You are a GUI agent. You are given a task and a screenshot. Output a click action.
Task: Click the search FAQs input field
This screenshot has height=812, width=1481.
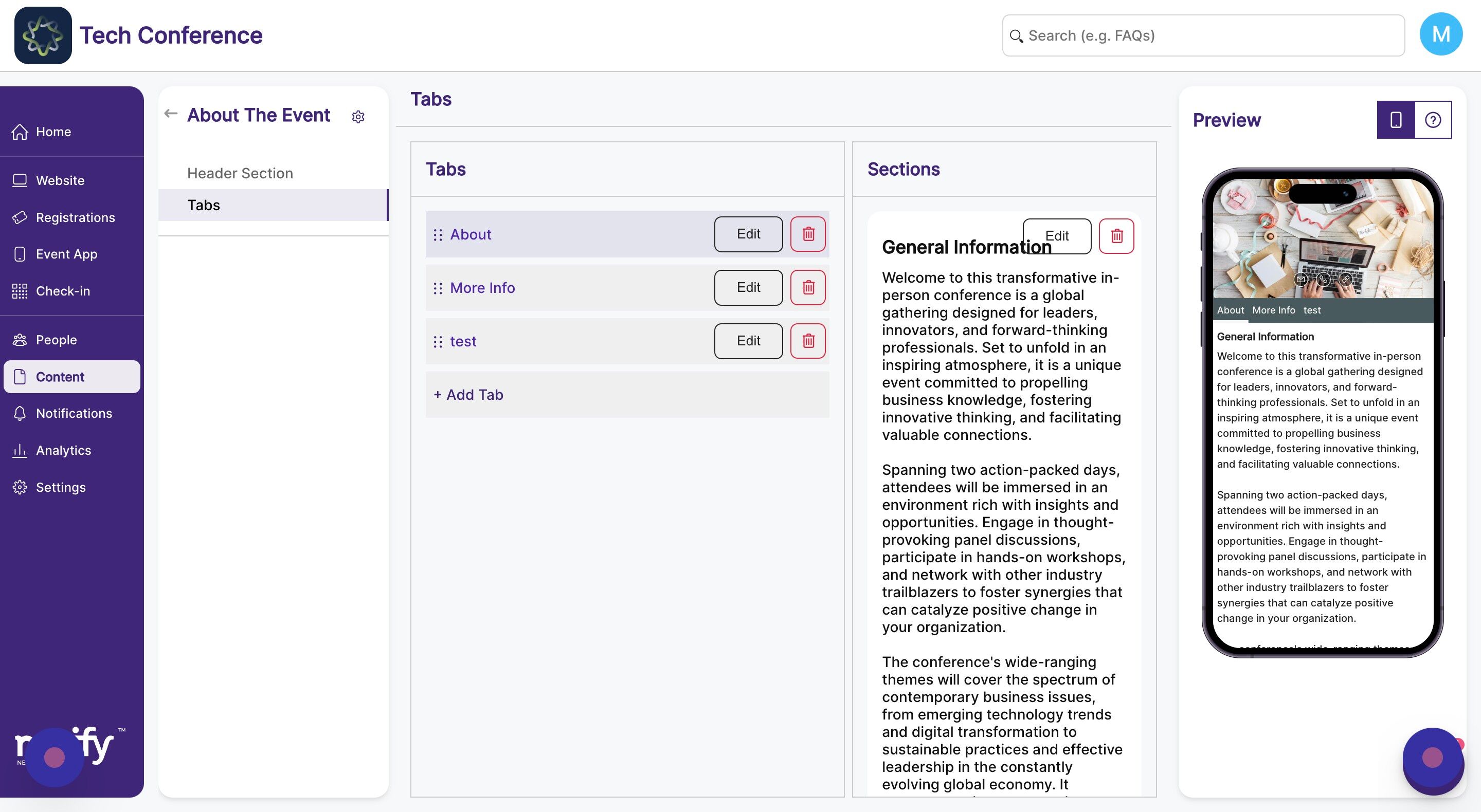(1203, 35)
